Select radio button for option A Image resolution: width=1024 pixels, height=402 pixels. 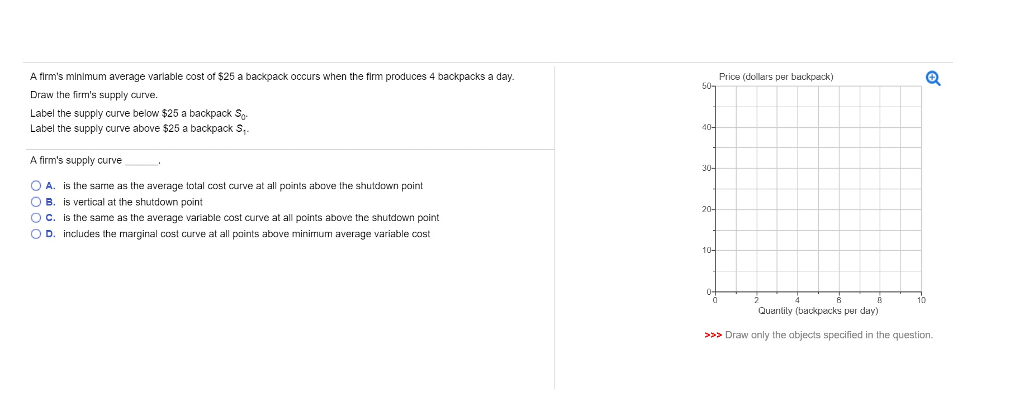click(x=36, y=185)
